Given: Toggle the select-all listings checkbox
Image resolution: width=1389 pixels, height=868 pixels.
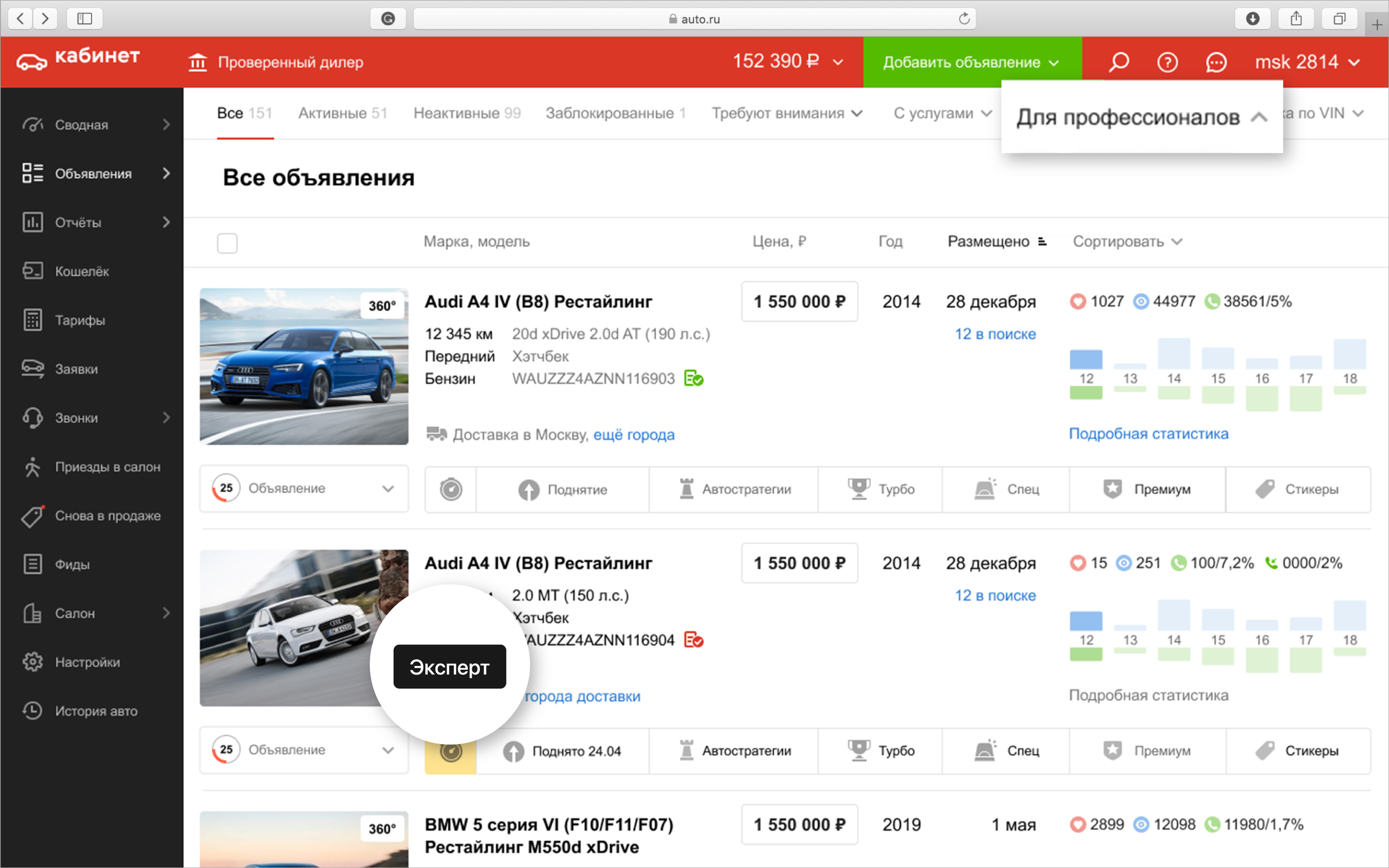Looking at the screenshot, I should [227, 243].
